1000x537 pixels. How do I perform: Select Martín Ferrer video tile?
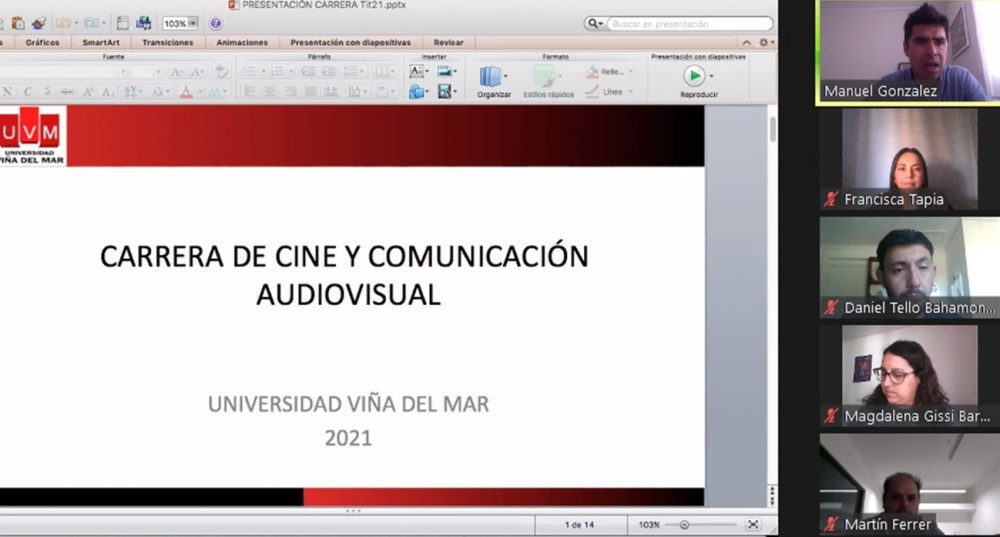click(x=909, y=485)
